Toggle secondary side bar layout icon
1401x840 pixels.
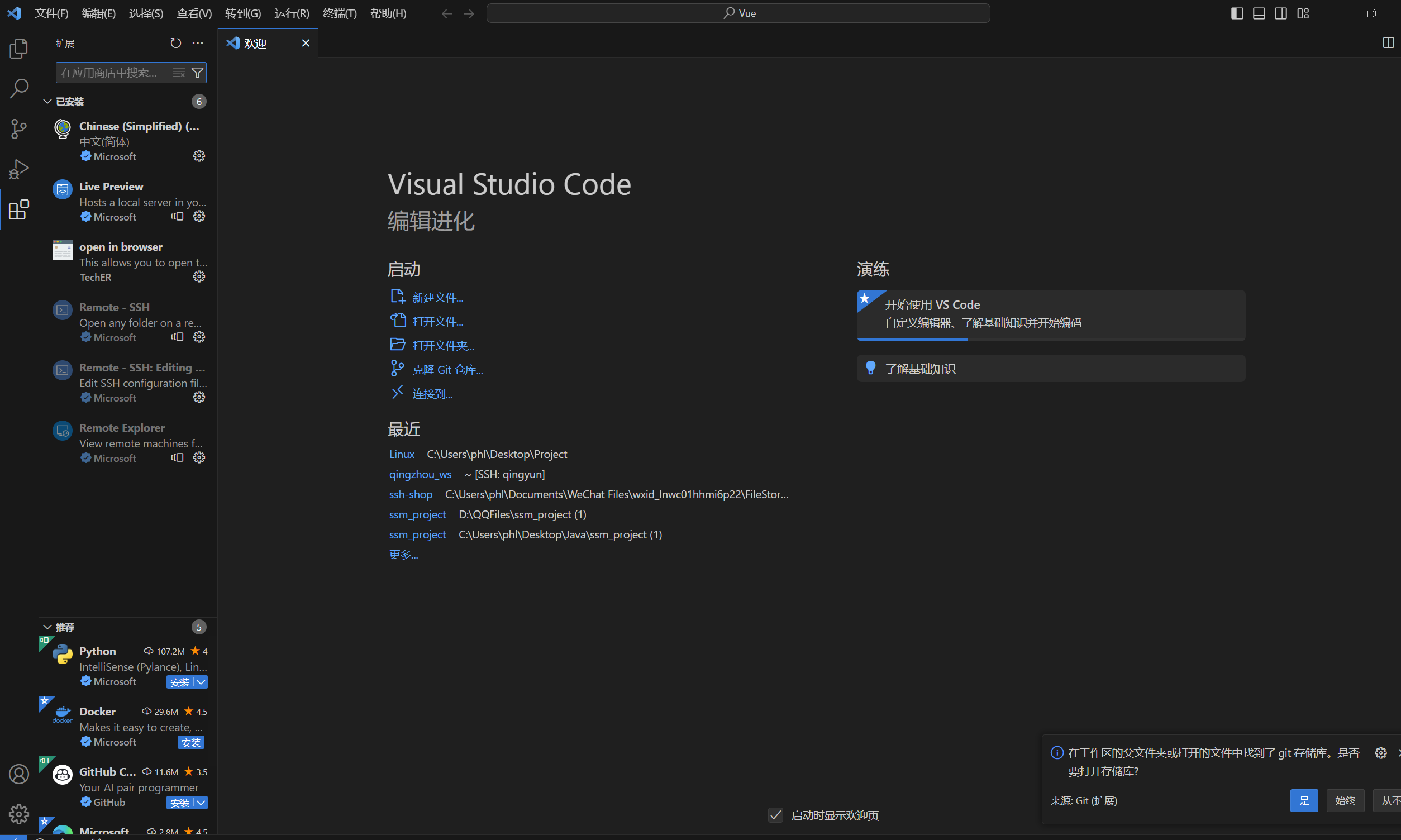point(1281,13)
